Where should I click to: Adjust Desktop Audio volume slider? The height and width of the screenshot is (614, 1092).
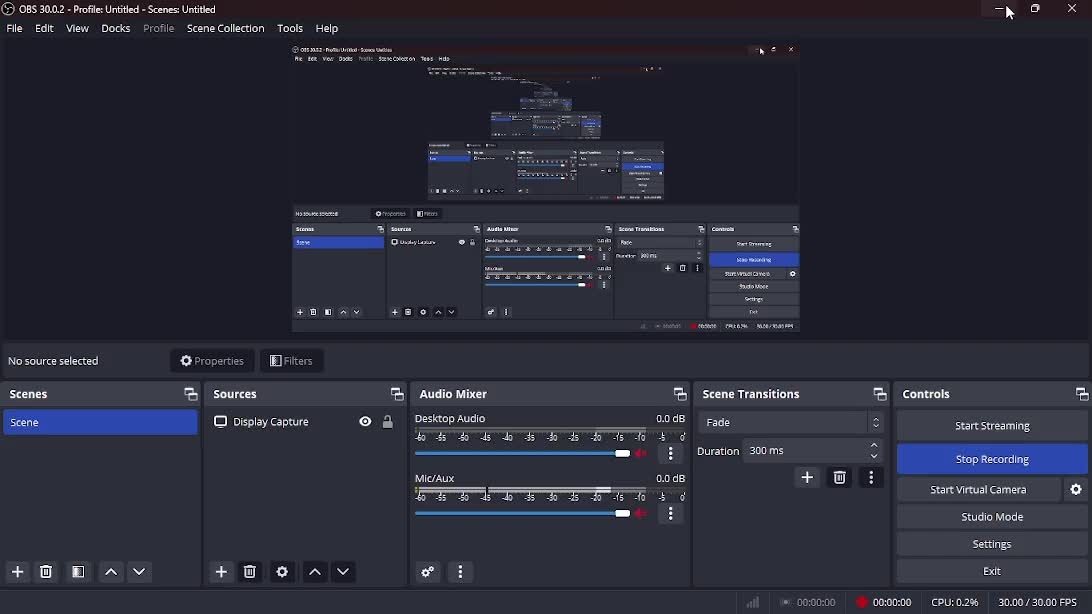(x=522, y=454)
